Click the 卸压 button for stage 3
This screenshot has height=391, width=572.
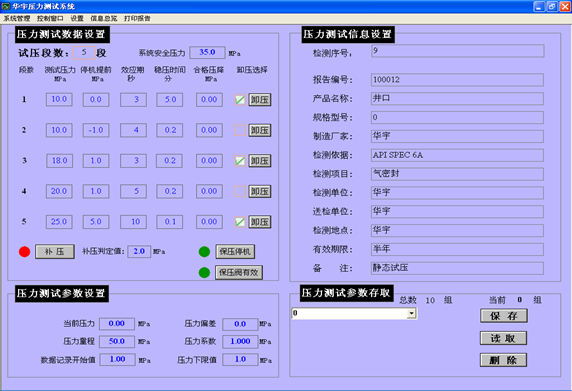pyautogui.click(x=260, y=161)
